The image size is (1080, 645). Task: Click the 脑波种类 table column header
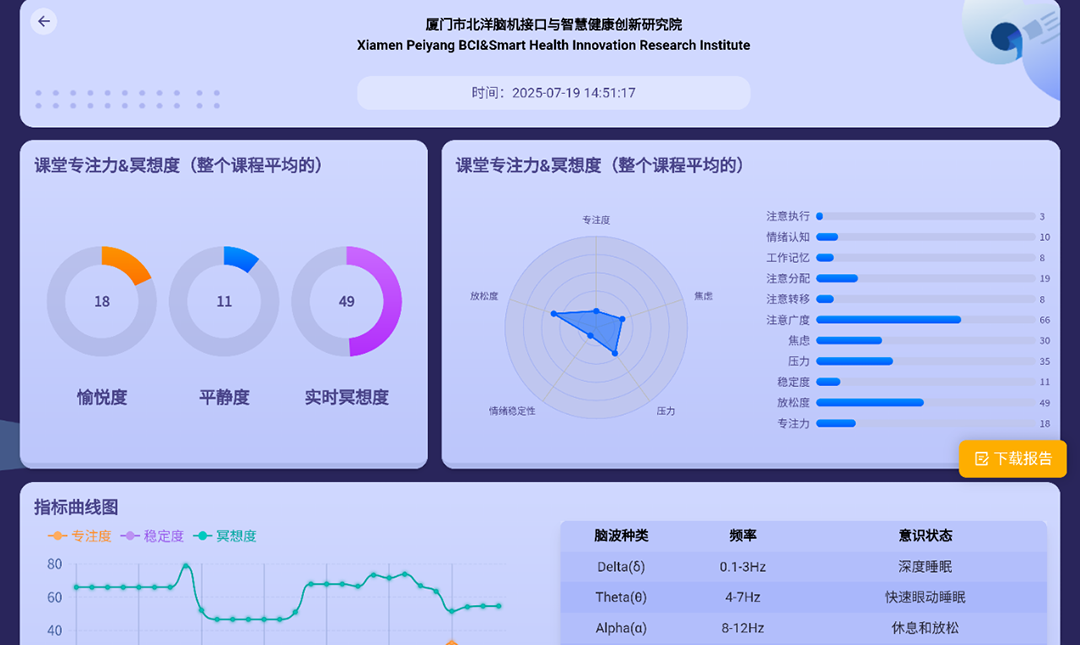click(620, 535)
